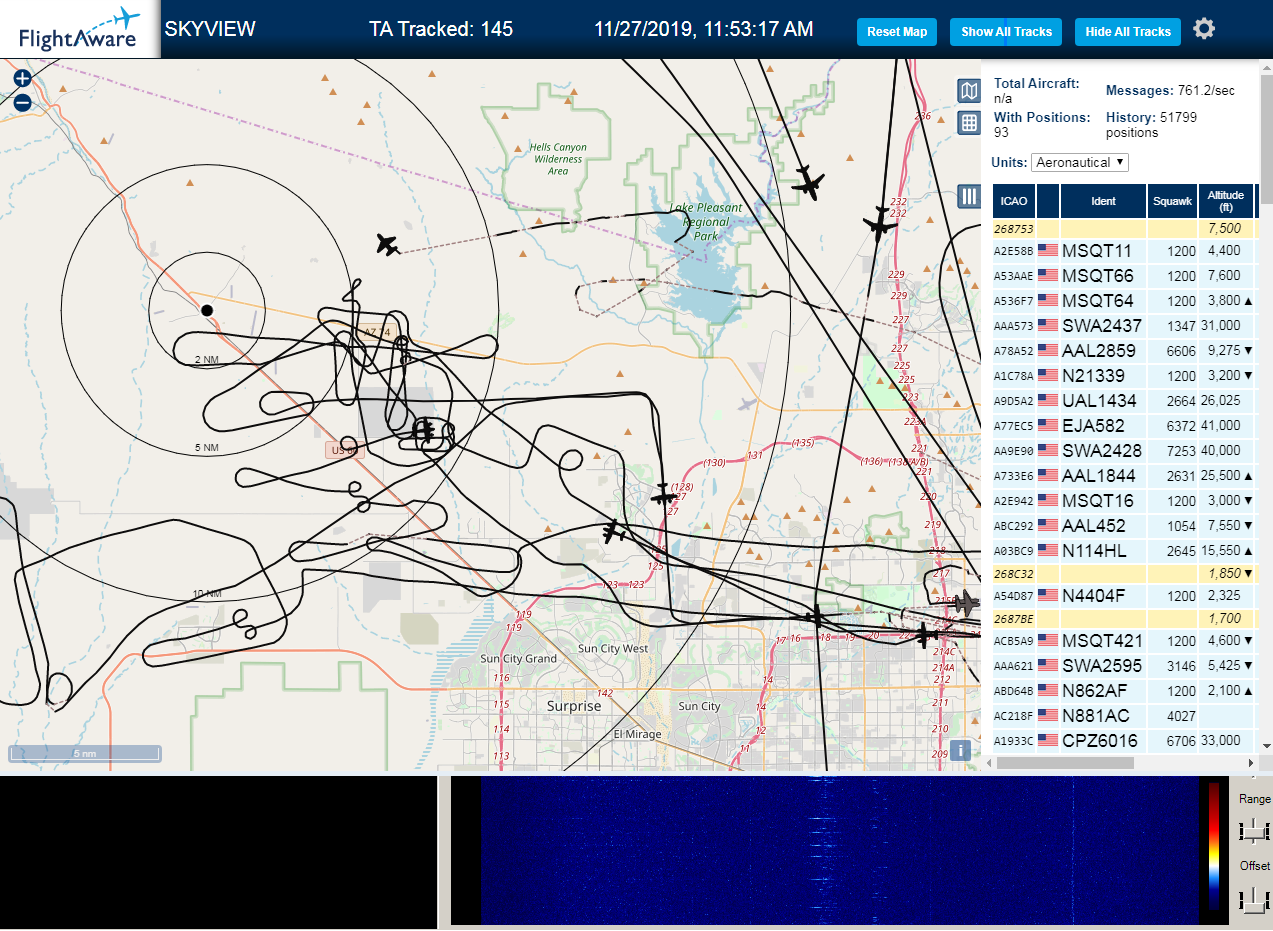Click the US flag icon for SWA2437
The height and width of the screenshot is (931, 1273).
click(x=1048, y=325)
